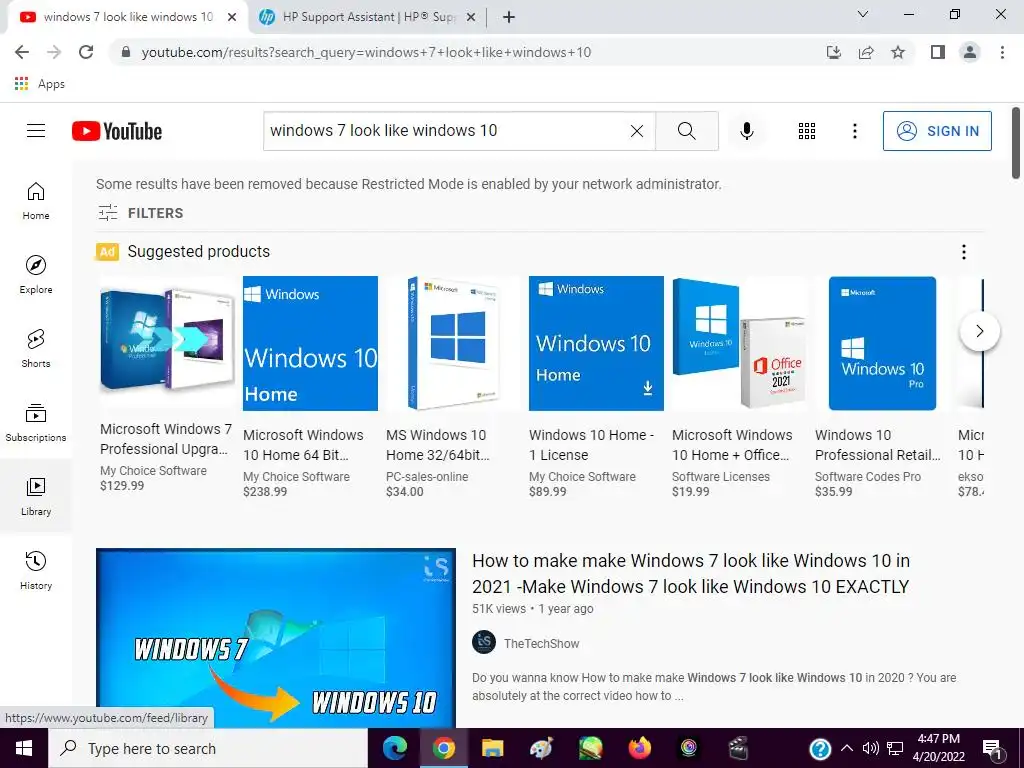Go to the YouTube logo homepage
1024x768 pixels.
(x=117, y=131)
